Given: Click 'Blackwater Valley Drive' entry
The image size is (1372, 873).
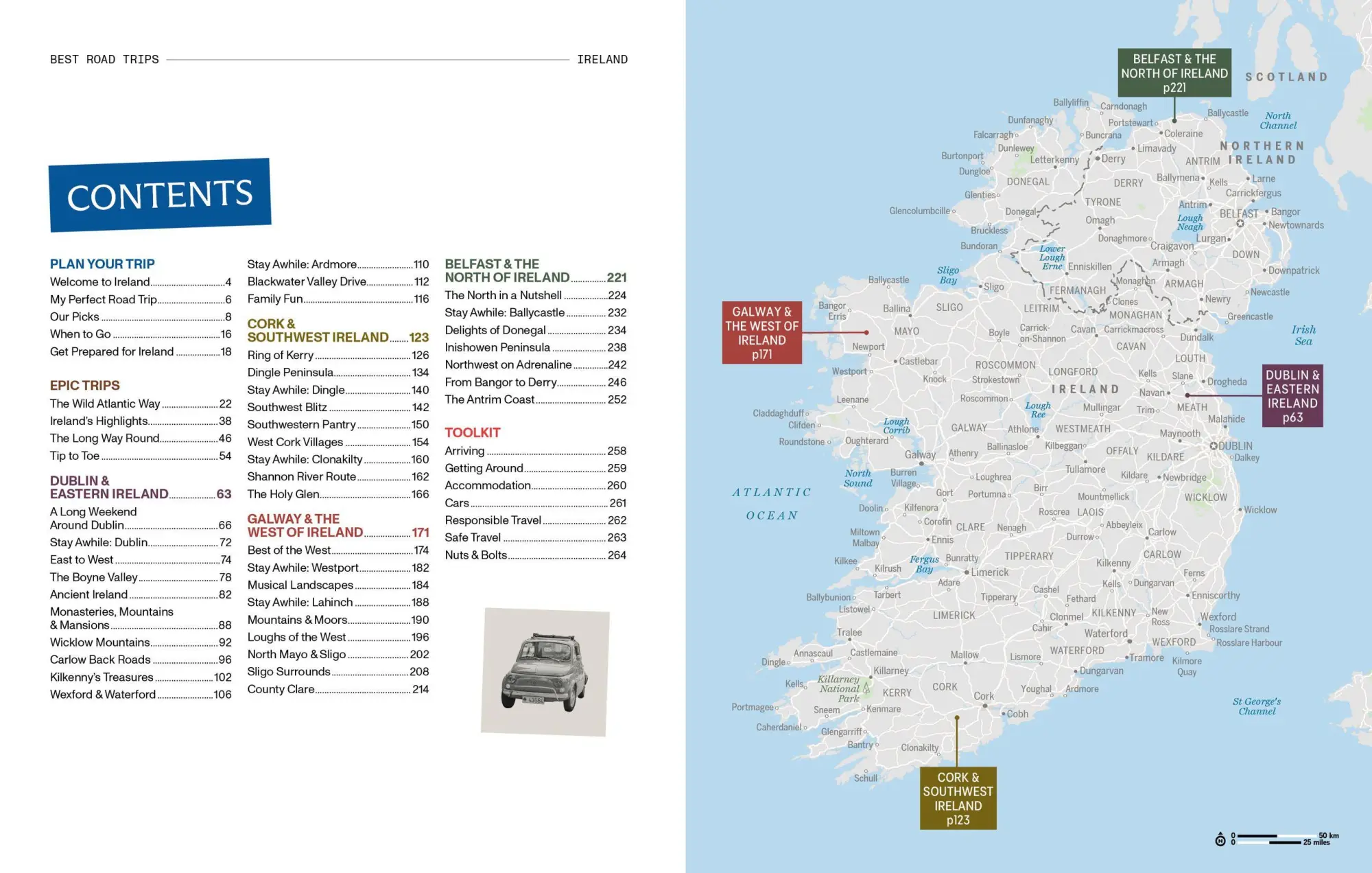Looking at the screenshot, I should 338,281.
